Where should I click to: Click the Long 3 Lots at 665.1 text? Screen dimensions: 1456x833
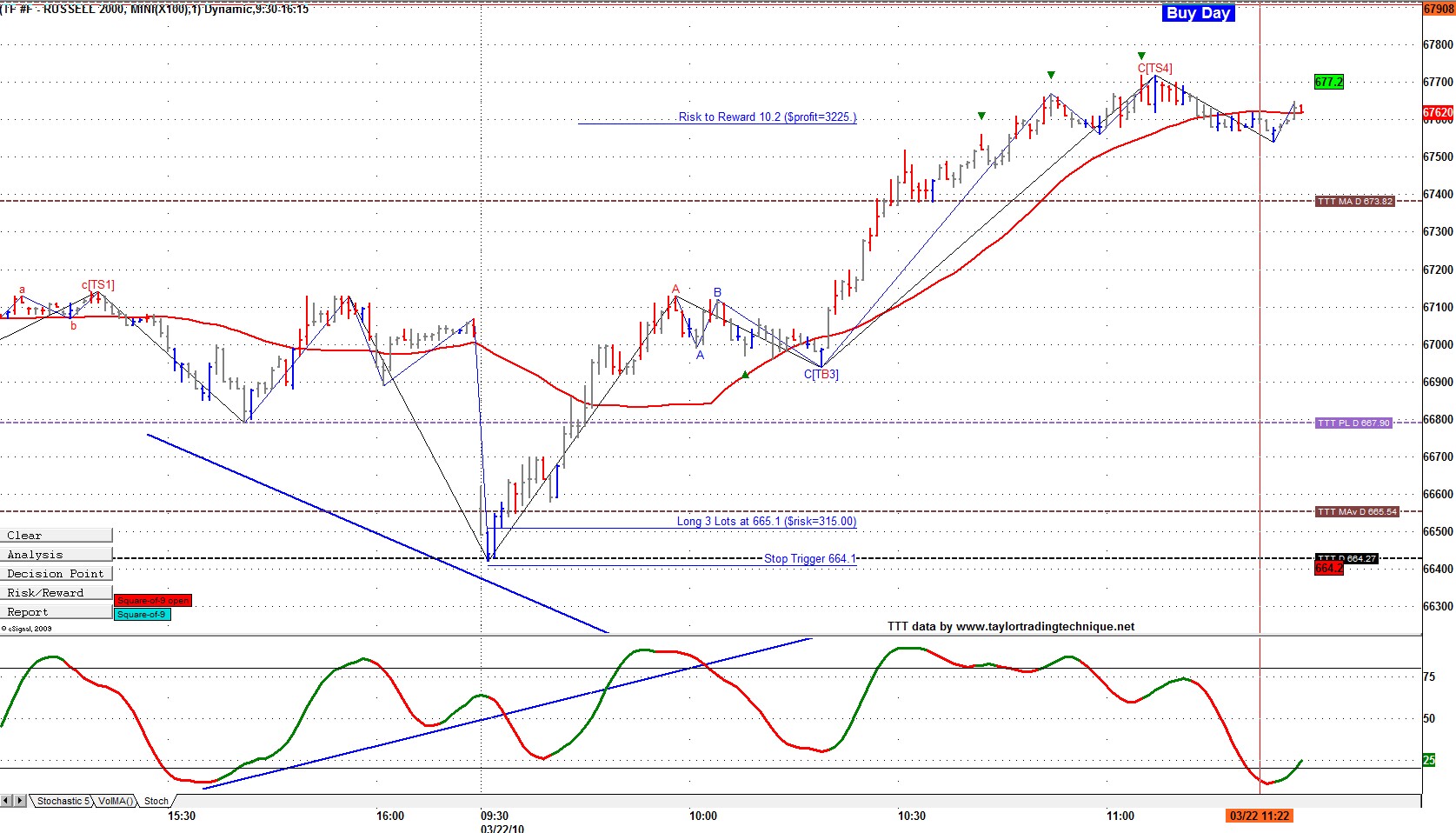tap(767, 521)
